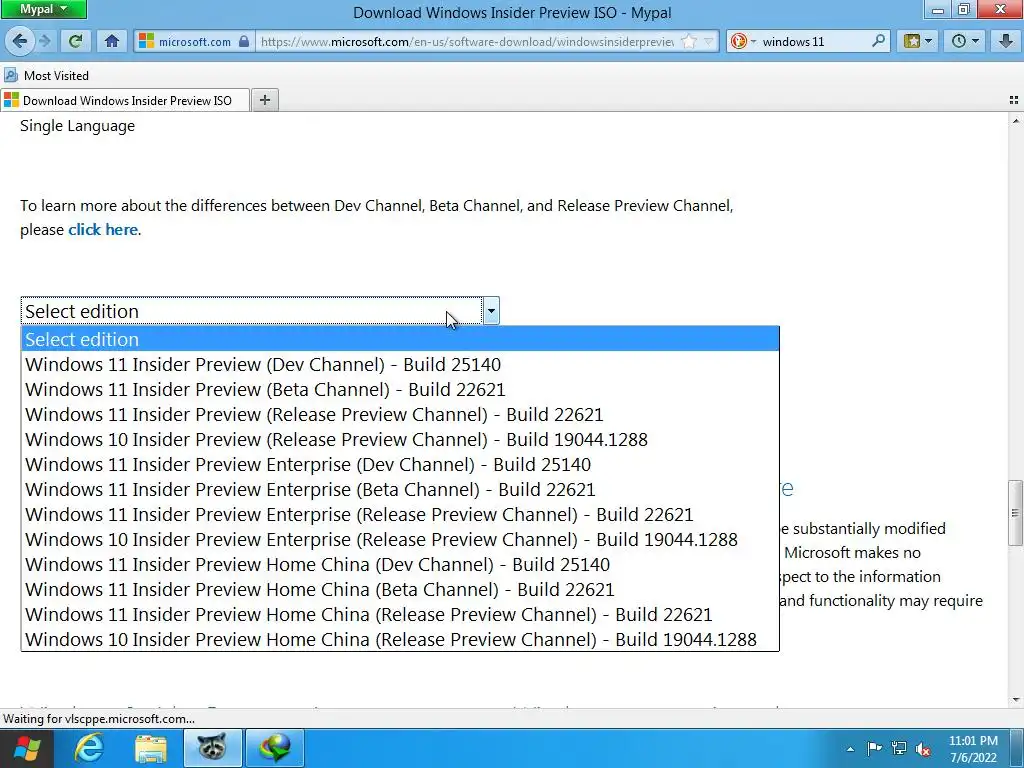Bookmark this page with the star icon
The image size is (1024, 768).
688,42
